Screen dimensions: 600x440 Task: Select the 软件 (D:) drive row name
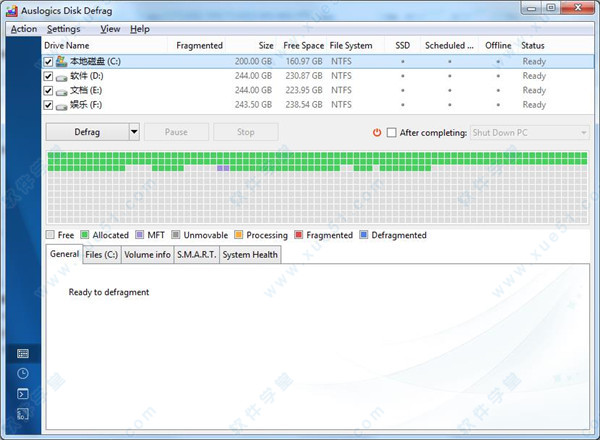tap(86, 76)
